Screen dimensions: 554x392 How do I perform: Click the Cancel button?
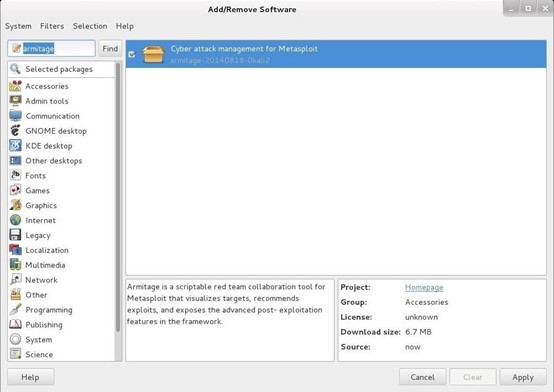(x=423, y=377)
